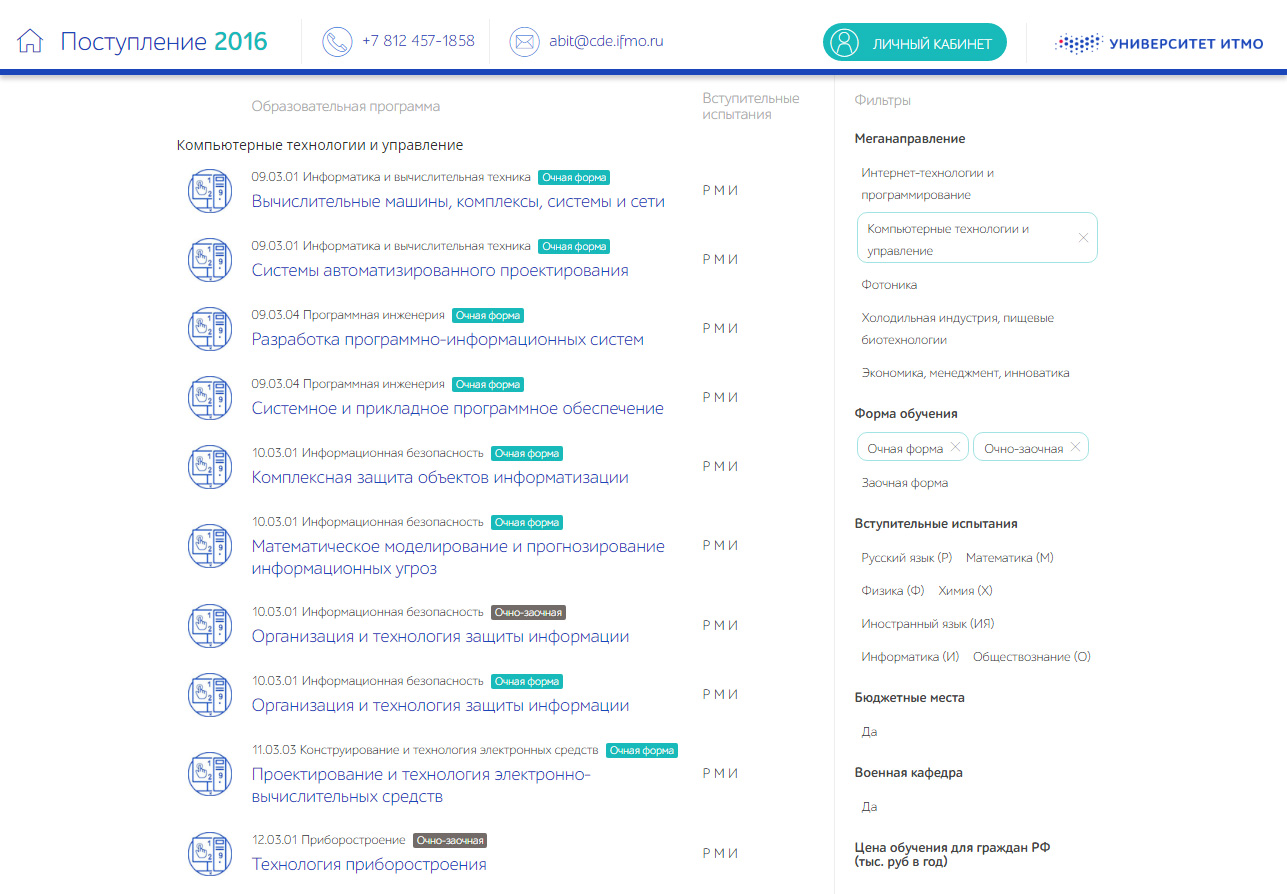
Task: Click the Фильтры panel heading
Action: 883,101
